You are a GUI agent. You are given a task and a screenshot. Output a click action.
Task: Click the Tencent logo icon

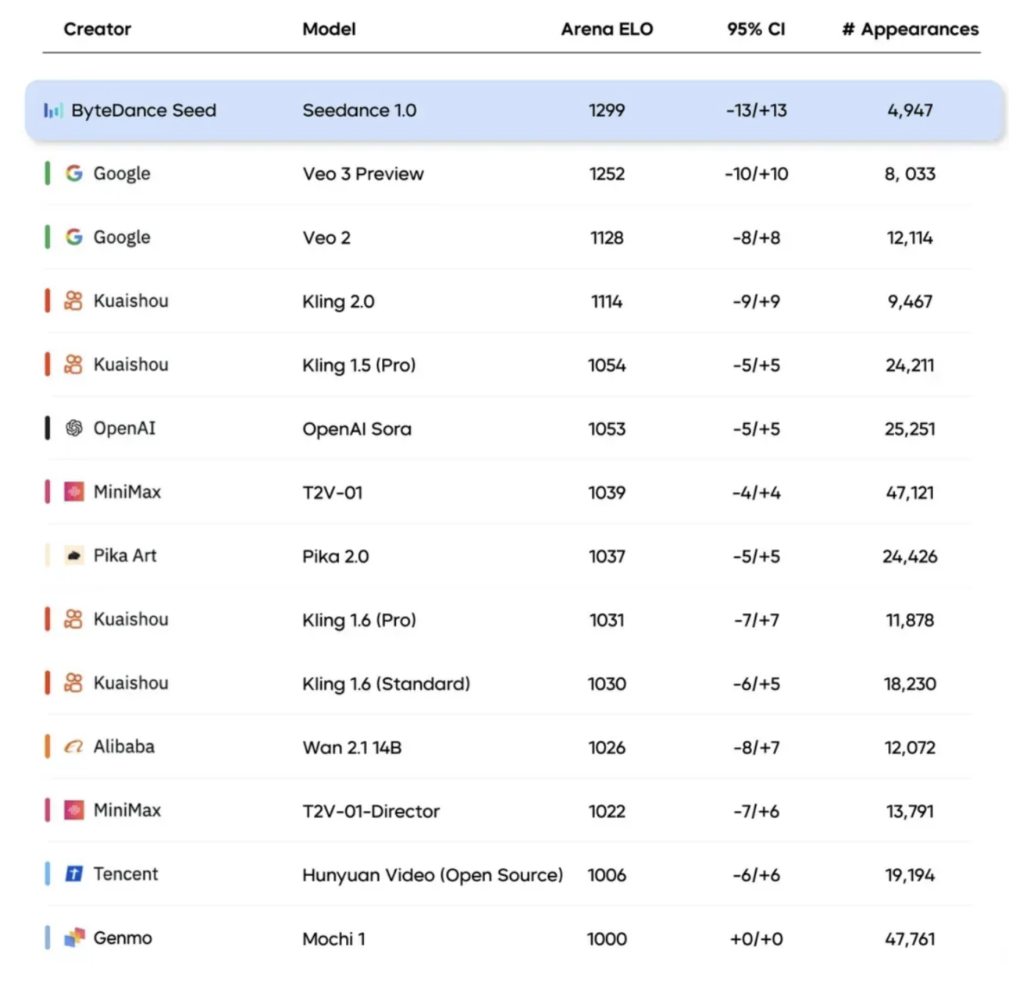(74, 873)
